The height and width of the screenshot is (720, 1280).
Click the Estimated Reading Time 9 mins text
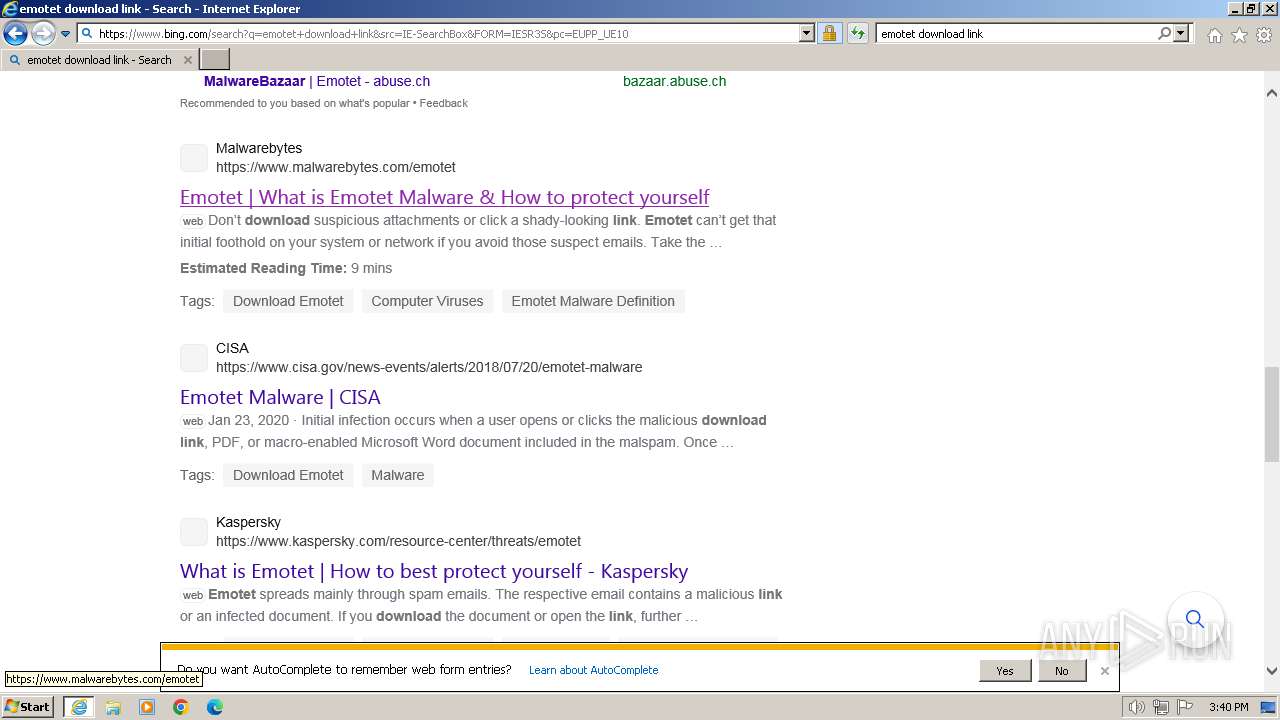[286, 268]
